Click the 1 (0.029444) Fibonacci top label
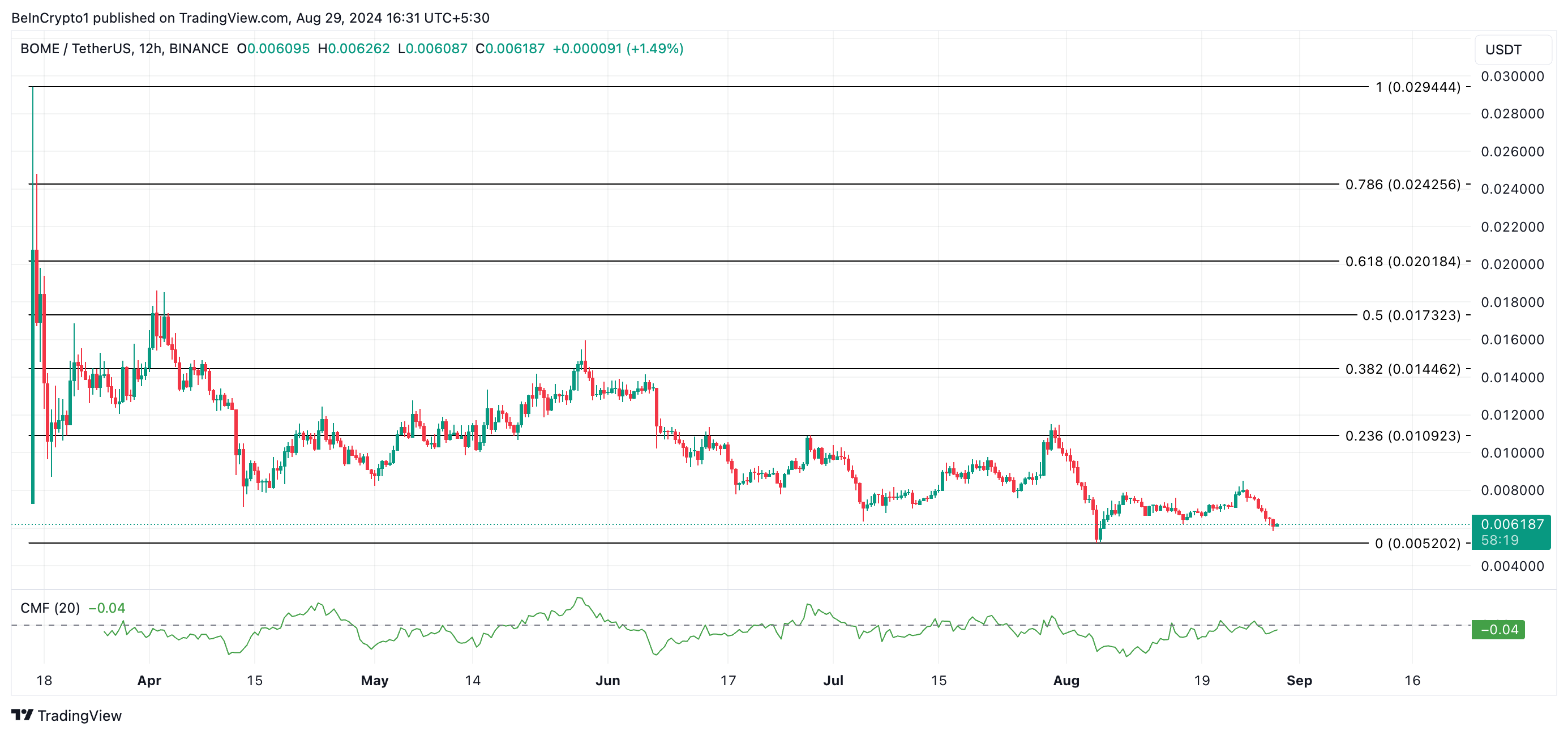Viewport: 1568px width, 735px height. [x=1417, y=87]
